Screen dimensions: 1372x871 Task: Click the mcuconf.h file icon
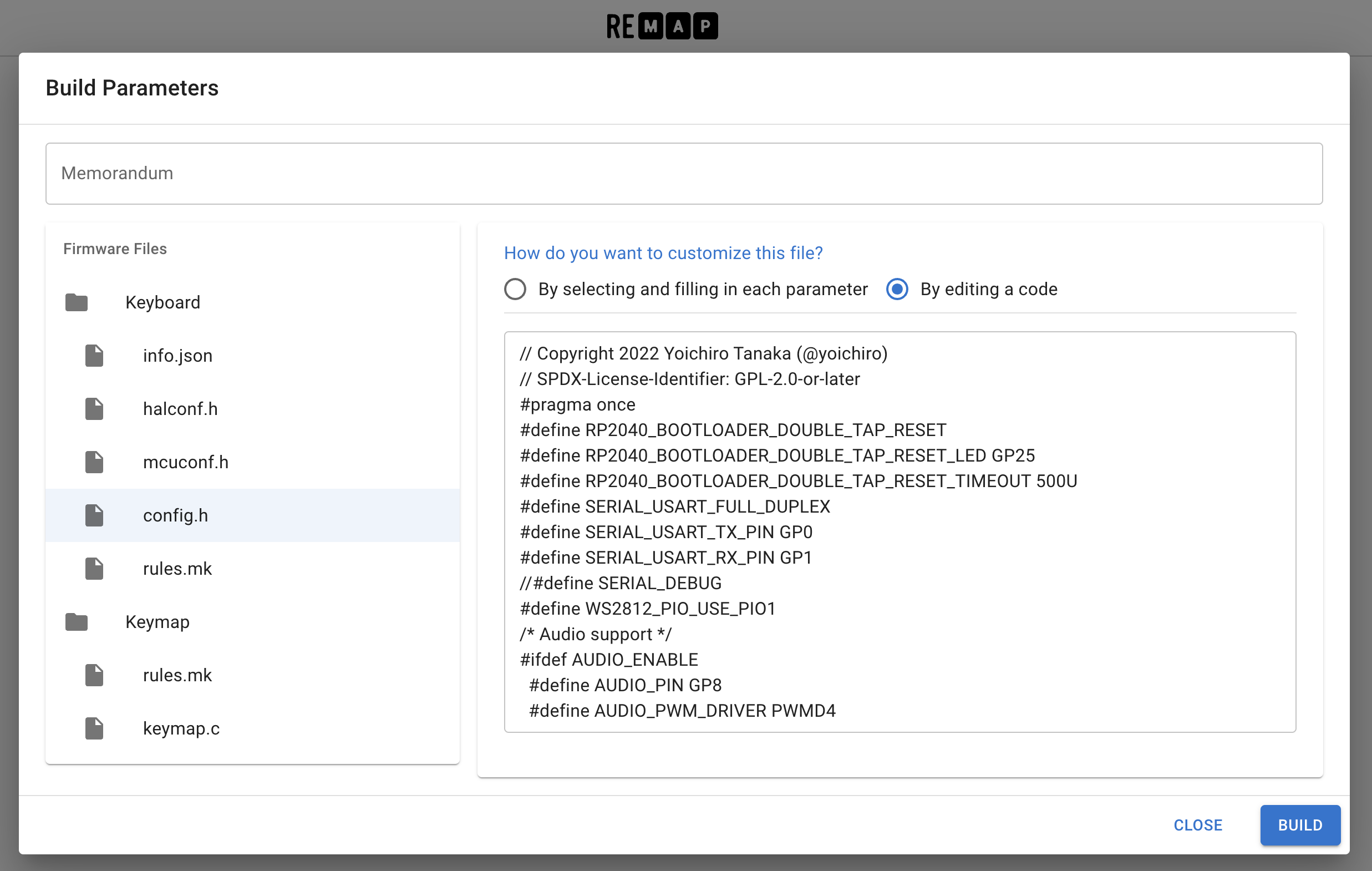coord(95,462)
